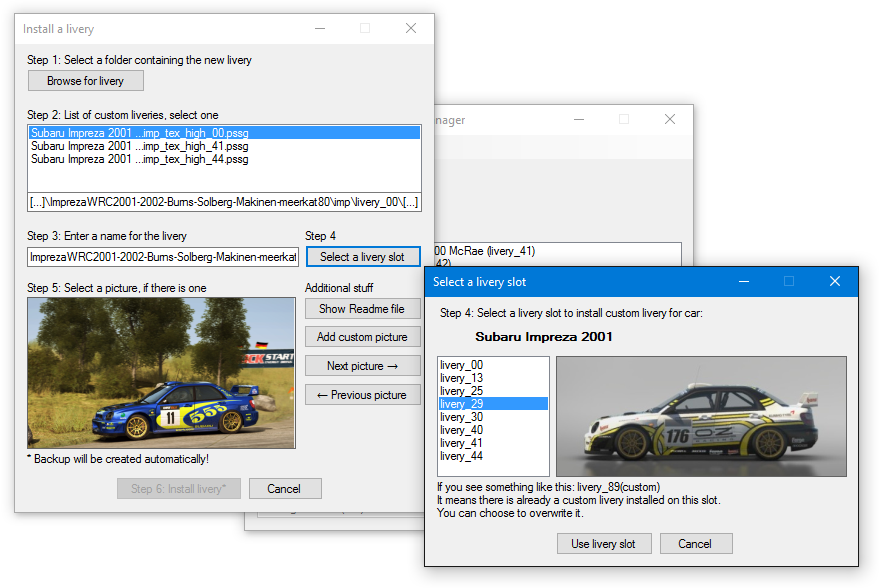Screen dimensions: 879x588
Task: Choose livery_00 in the slot list
Action: coord(493,365)
